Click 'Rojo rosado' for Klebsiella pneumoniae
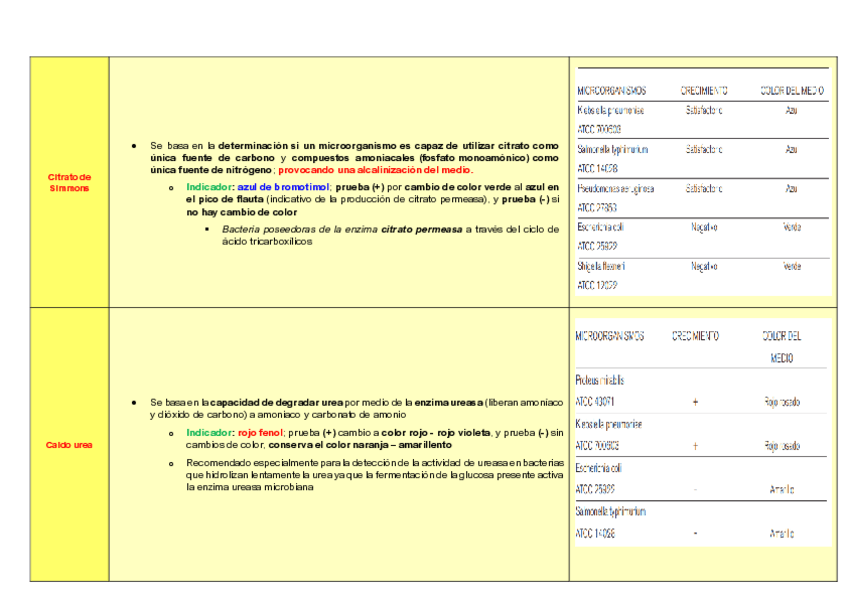The width and height of the screenshot is (848, 600). click(781, 446)
